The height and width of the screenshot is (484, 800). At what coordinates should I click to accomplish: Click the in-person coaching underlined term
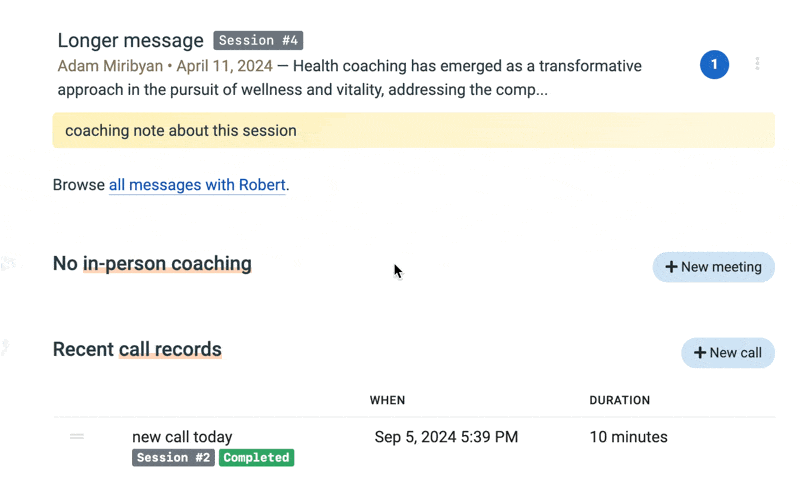click(x=167, y=264)
